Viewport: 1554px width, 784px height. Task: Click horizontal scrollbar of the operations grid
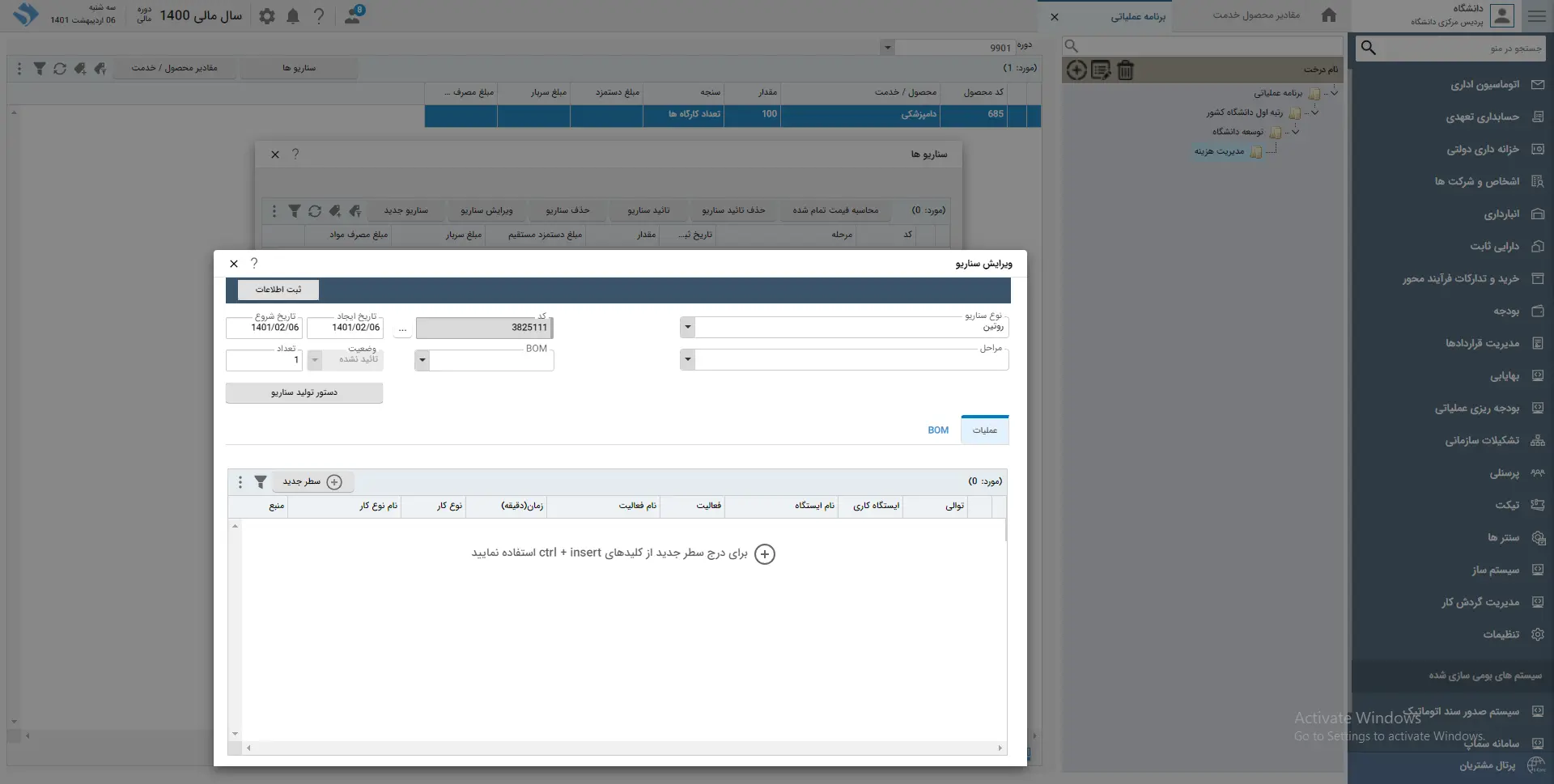[623, 748]
